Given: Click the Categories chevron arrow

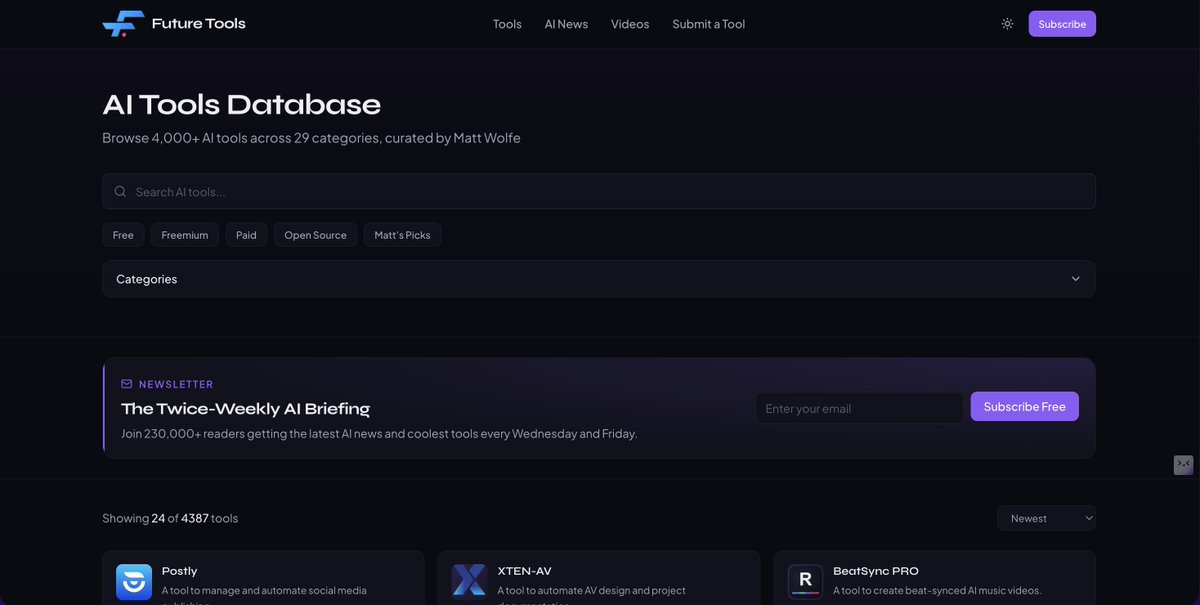Looking at the screenshot, I should pos(1076,279).
